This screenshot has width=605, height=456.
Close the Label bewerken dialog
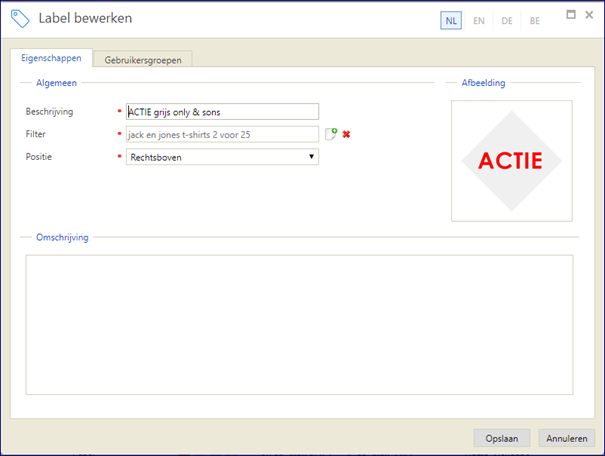point(589,15)
